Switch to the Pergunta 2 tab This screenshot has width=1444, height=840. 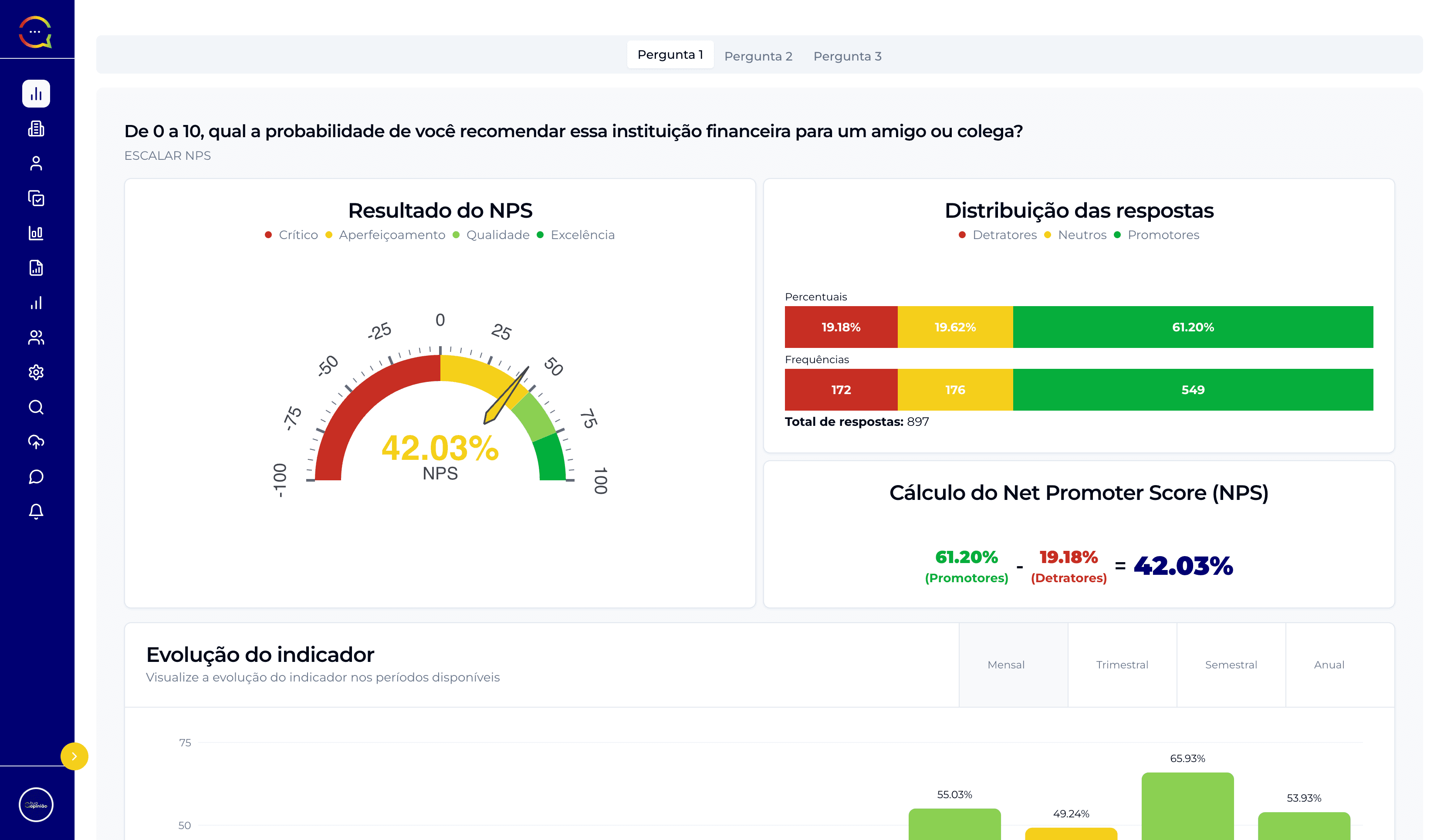759,56
